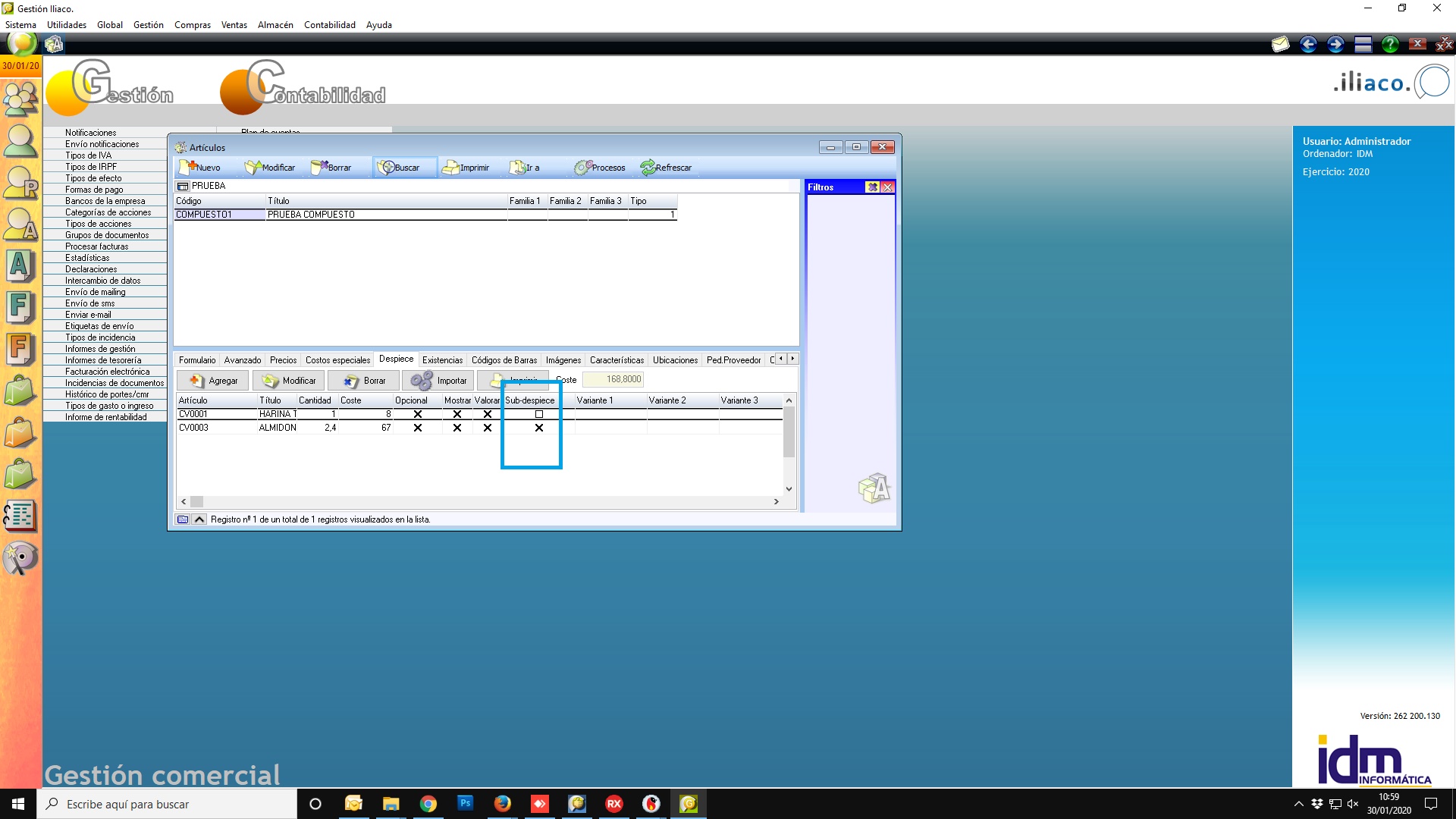Image resolution: width=1456 pixels, height=819 pixels.
Task: Open the Contabilidad menu
Action: coord(330,25)
